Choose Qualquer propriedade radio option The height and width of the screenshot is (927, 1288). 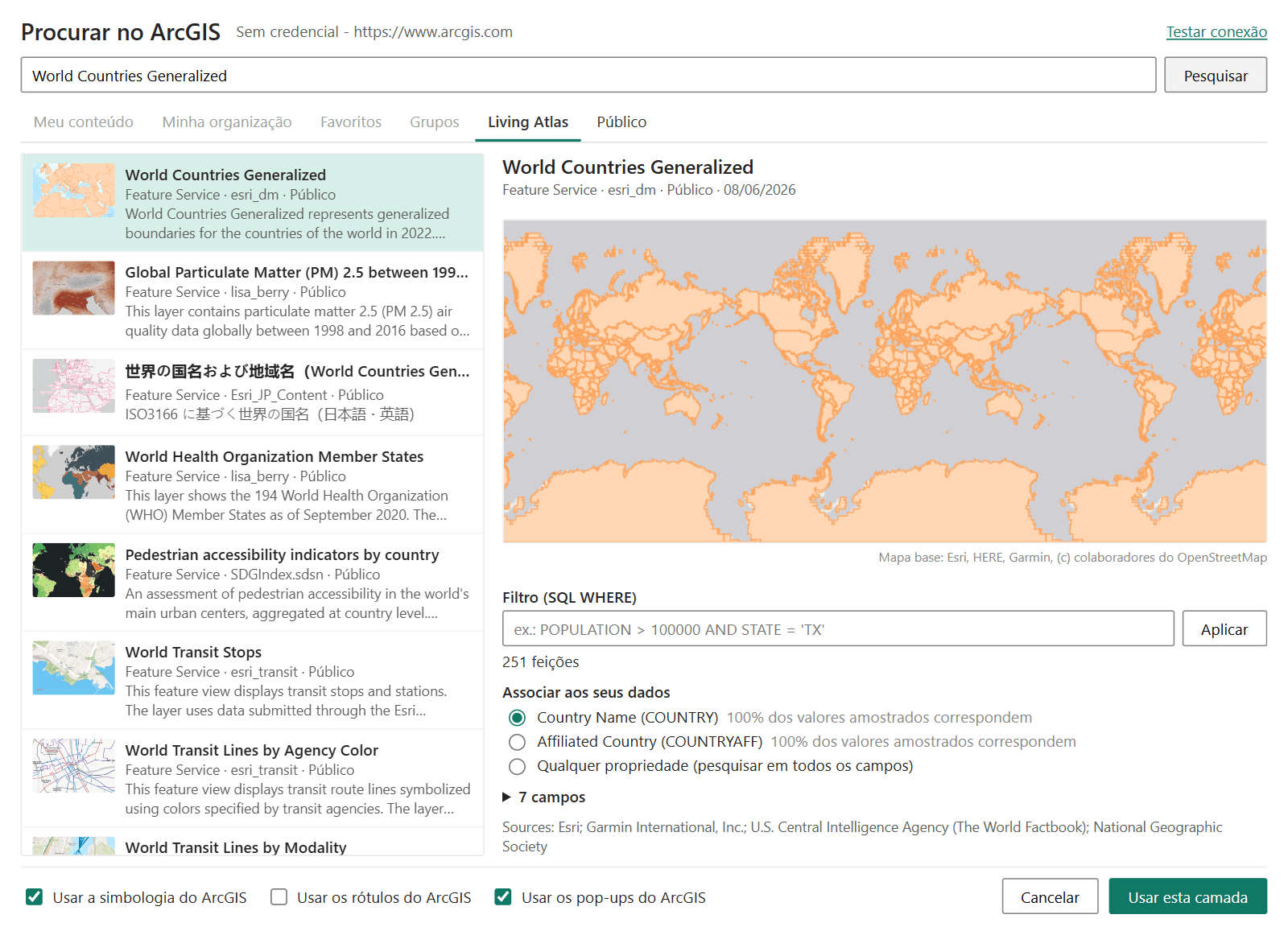tap(518, 766)
